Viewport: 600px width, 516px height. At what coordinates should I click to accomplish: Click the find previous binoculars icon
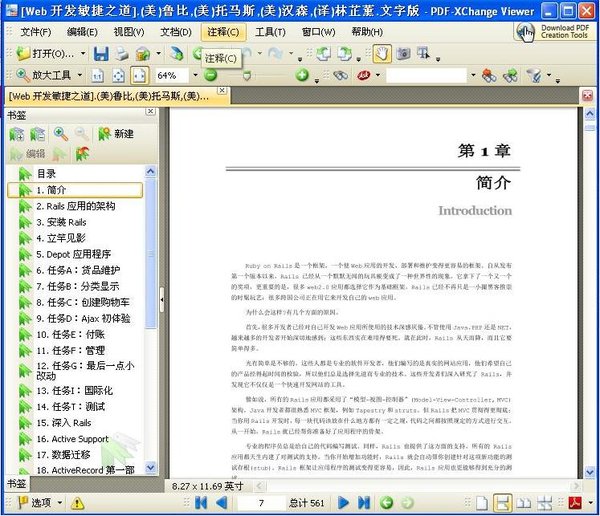click(x=489, y=75)
